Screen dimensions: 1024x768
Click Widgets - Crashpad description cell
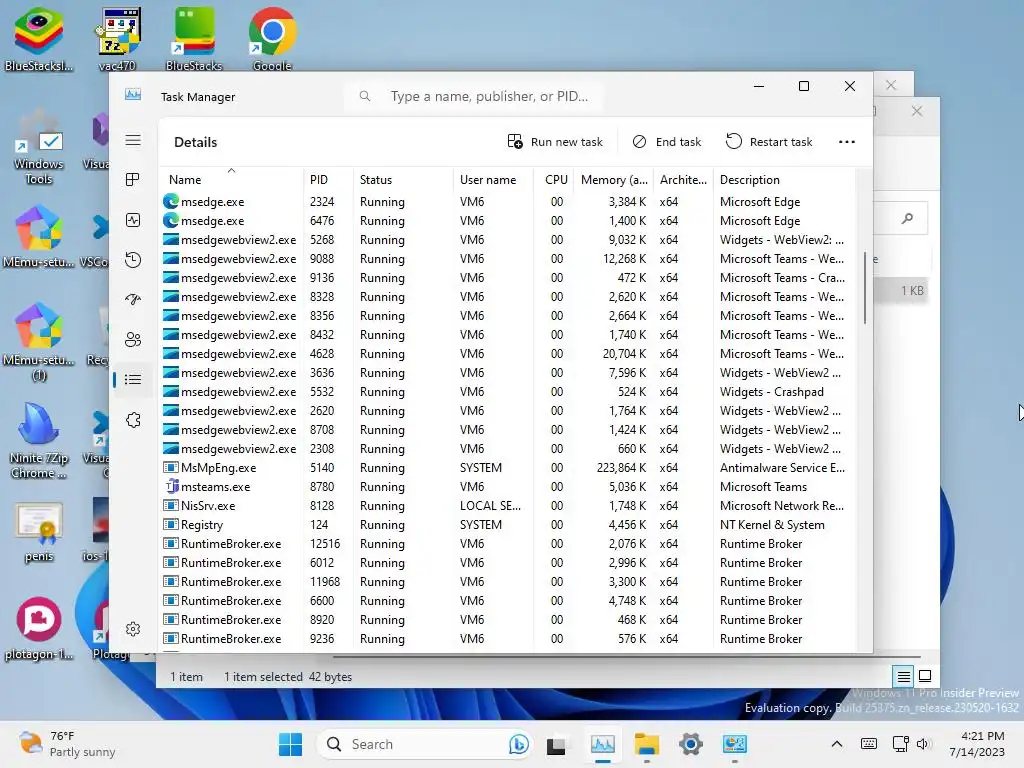771,392
